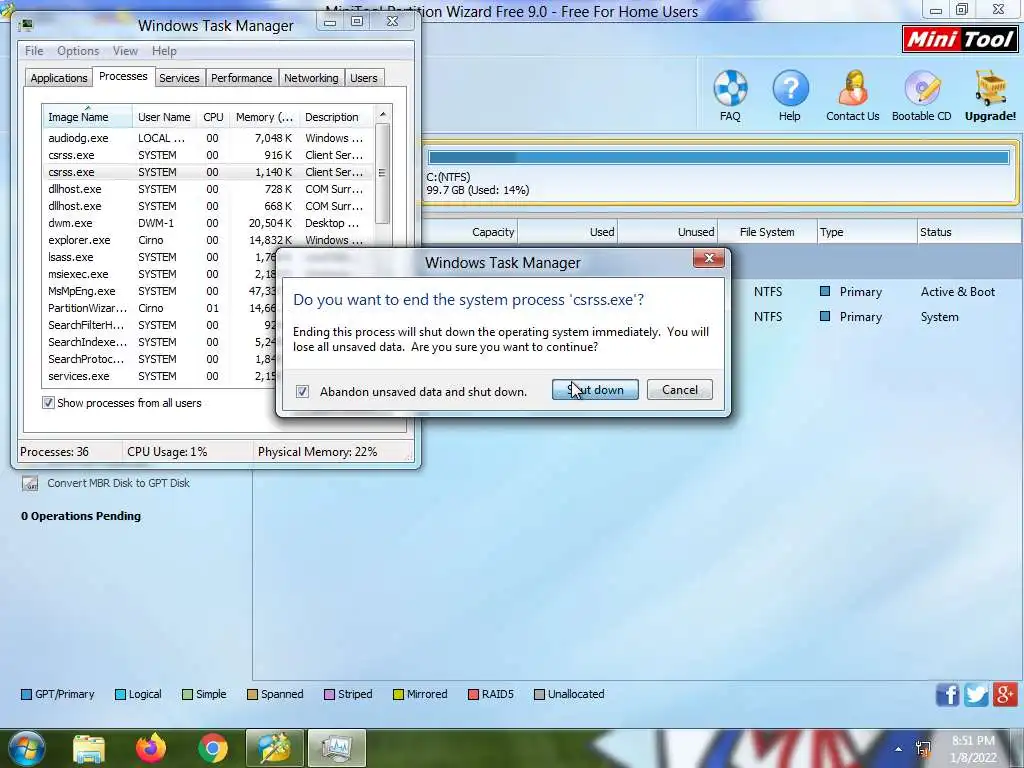This screenshot has height=768, width=1024.
Task: Sort processes by CPU column
Action: click(x=213, y=117)
